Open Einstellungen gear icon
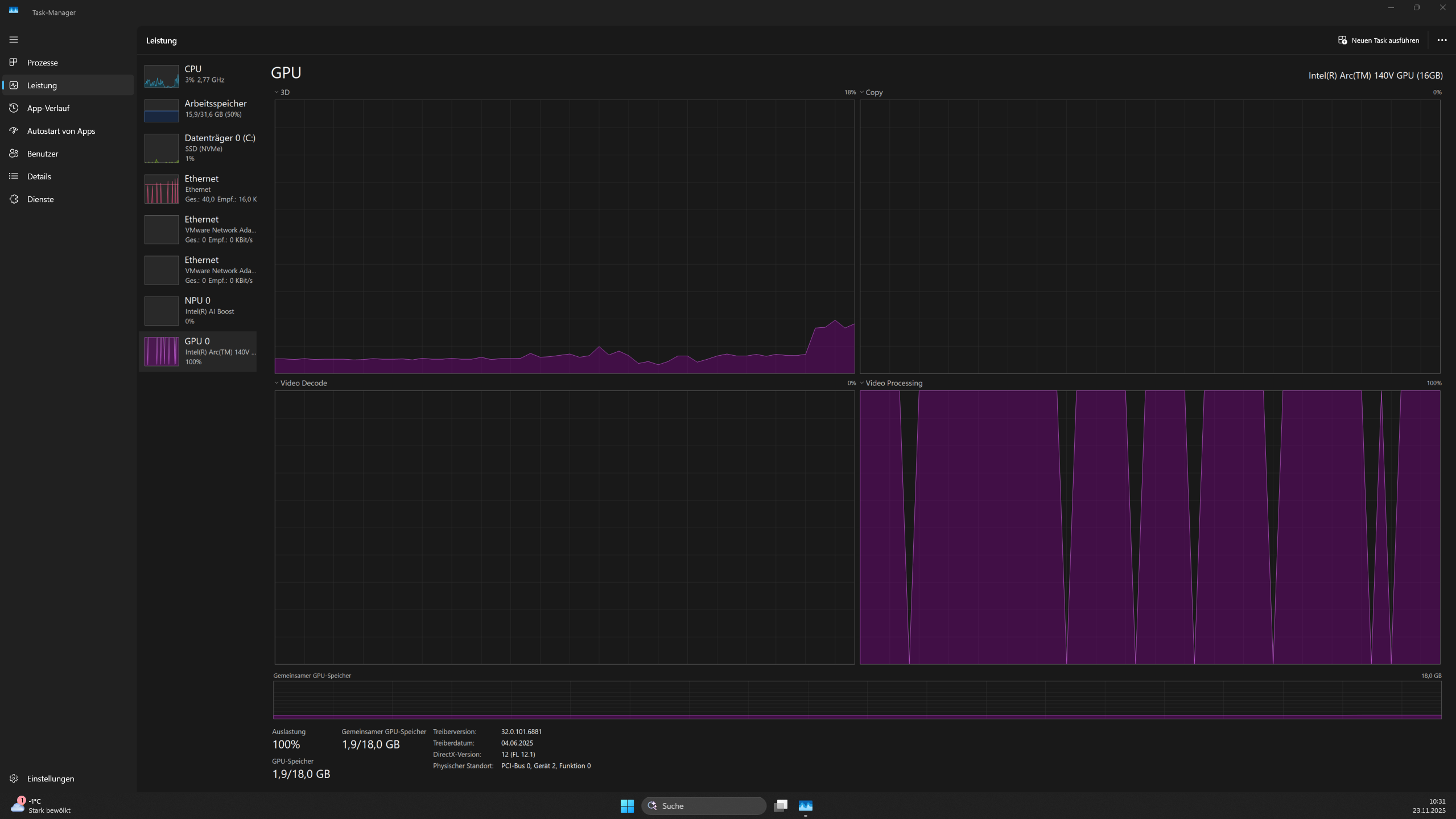 coord(14,778)
